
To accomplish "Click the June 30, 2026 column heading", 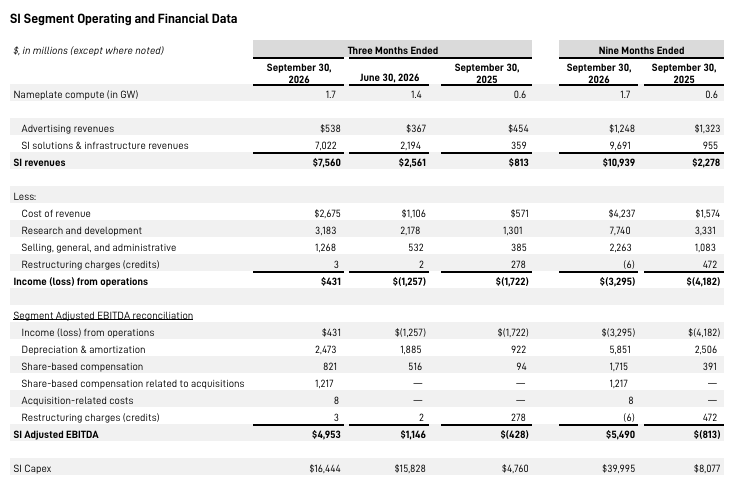I will [x=389, y=77].
